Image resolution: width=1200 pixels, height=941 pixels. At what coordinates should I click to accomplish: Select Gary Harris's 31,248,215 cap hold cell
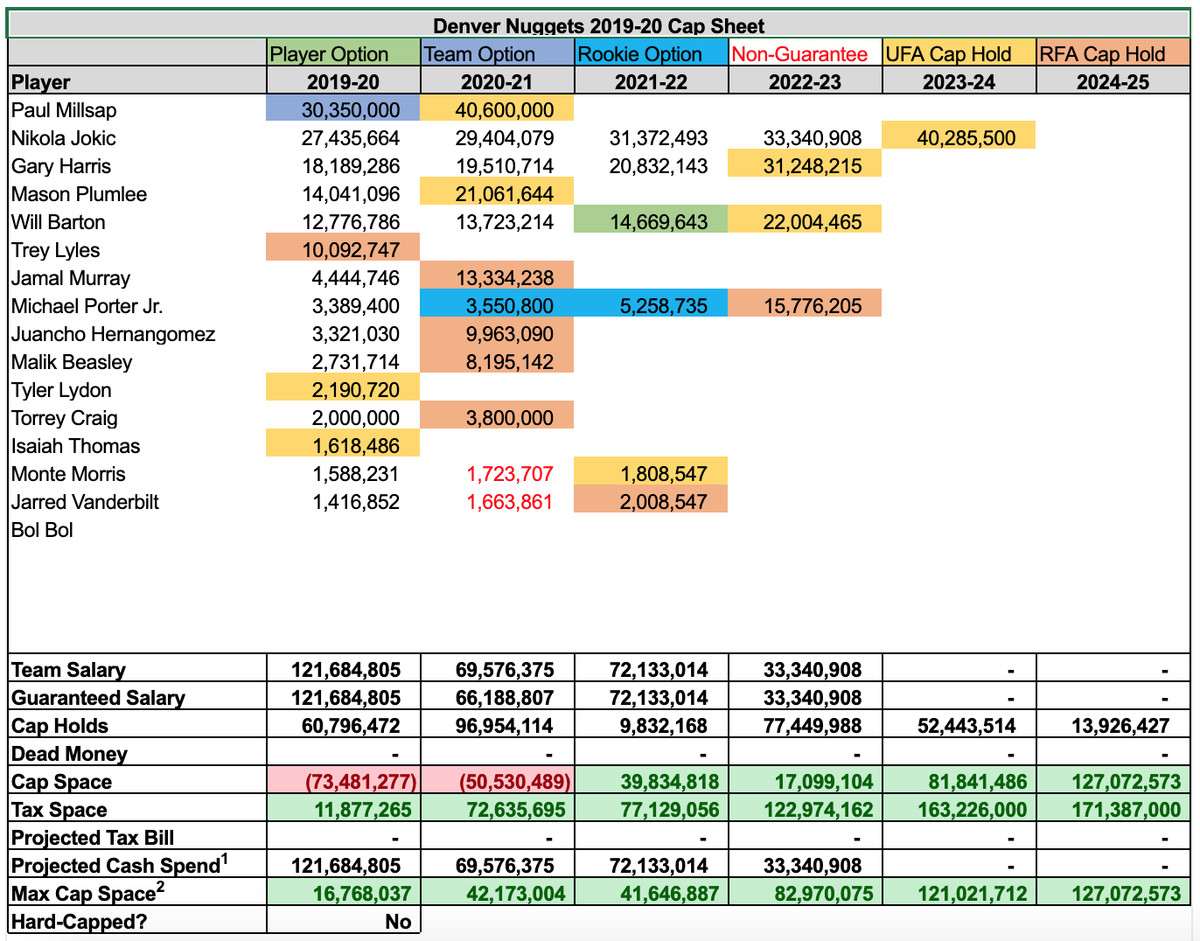tap(805, 165)
